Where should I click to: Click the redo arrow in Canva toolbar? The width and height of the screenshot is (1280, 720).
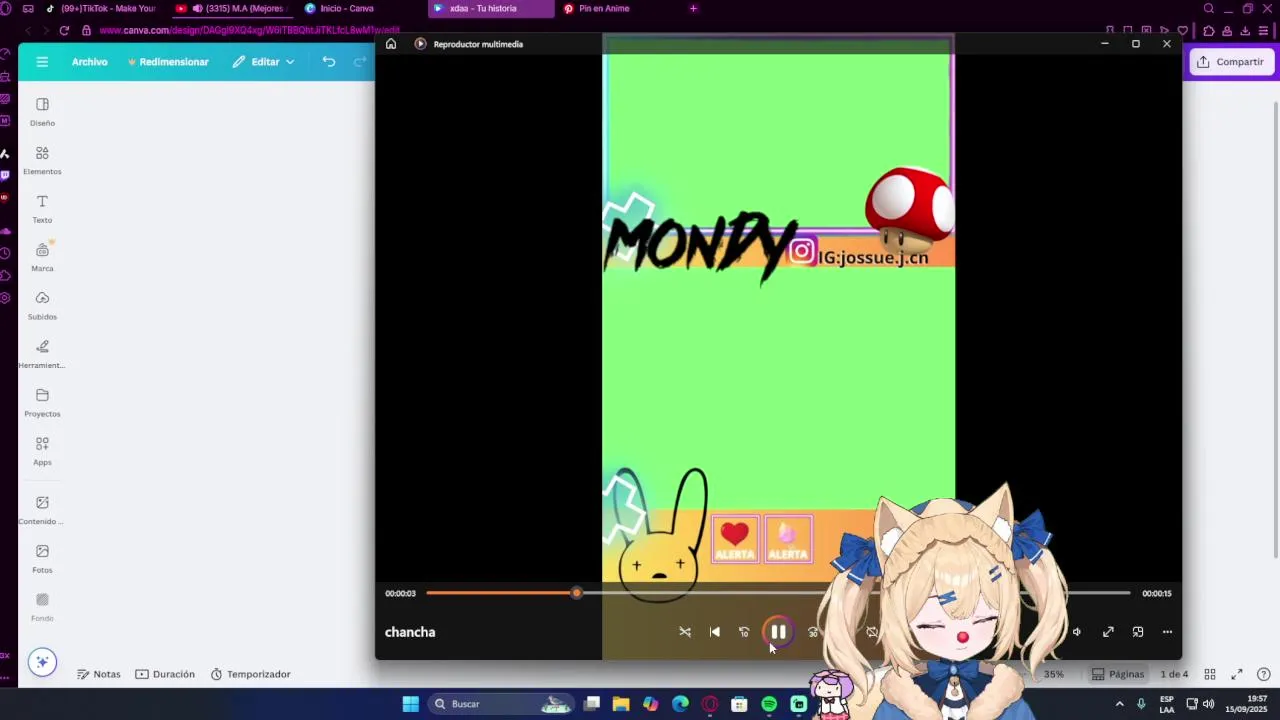click(x=360, y=62)
